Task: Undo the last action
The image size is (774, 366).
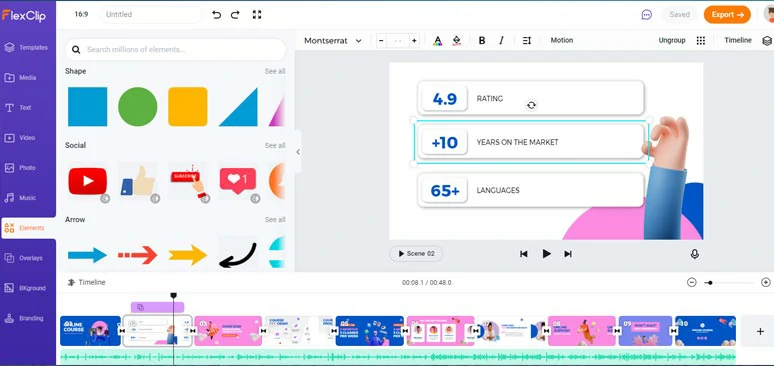Action: click(216, 15)
